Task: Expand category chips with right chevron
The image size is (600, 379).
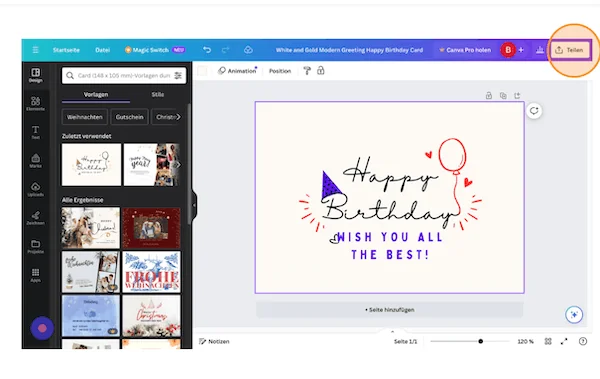Action: coord(178,117)
